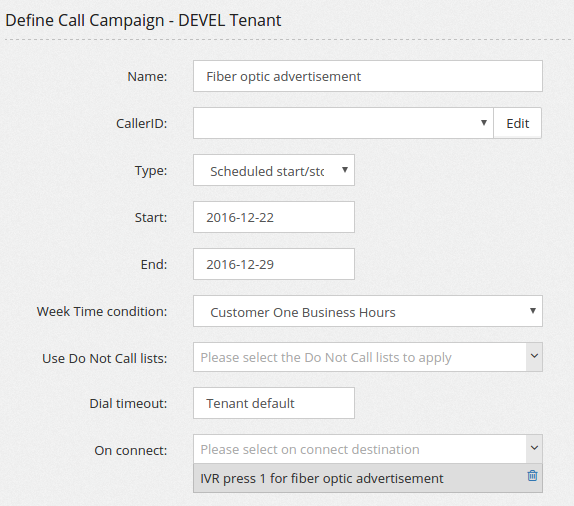Click the On connect label
This screenshot has height=506, width=574.
point(131,450)
